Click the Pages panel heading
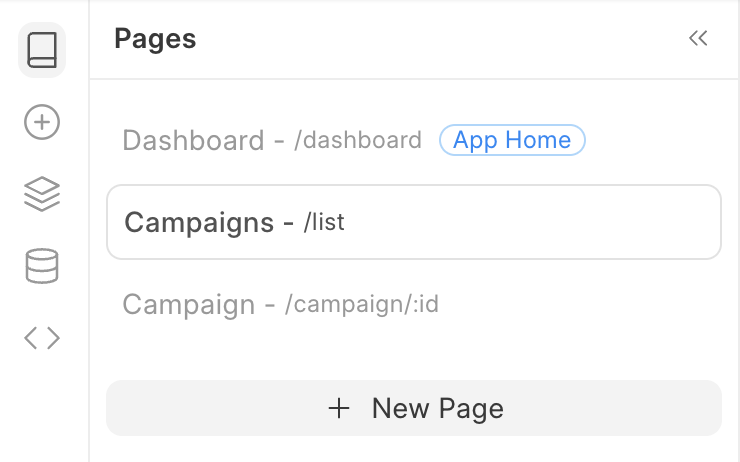Screen dimensions: 740x462 pos(155,39)
